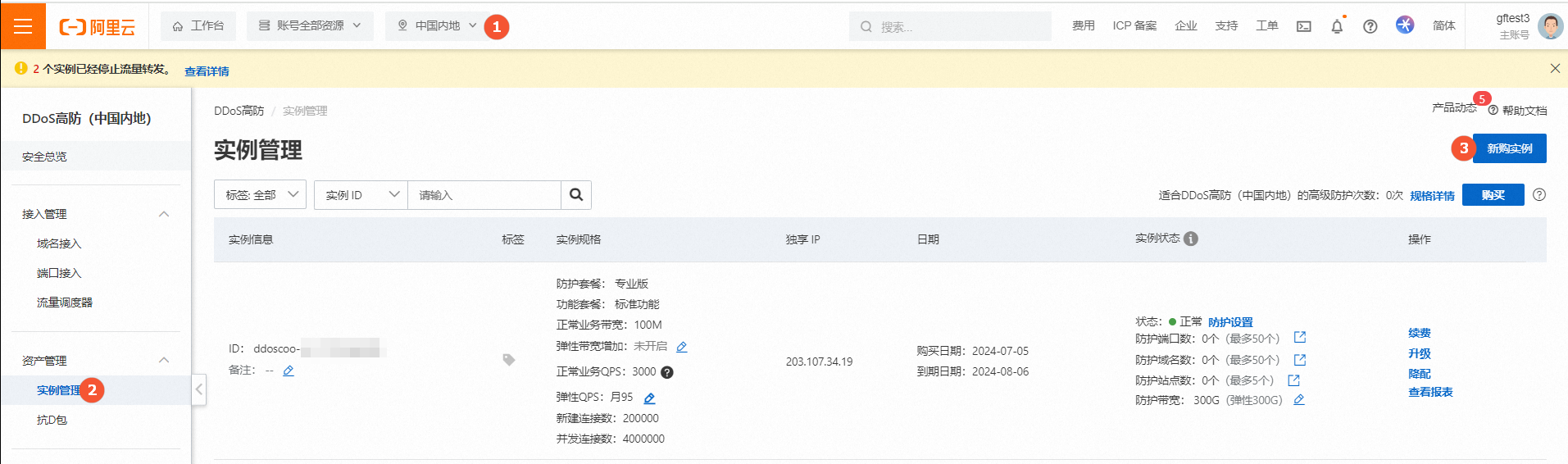Viewport: 1568px width, 464px height.
Task: Click instance status info icon
Action: click(1191, 239)
